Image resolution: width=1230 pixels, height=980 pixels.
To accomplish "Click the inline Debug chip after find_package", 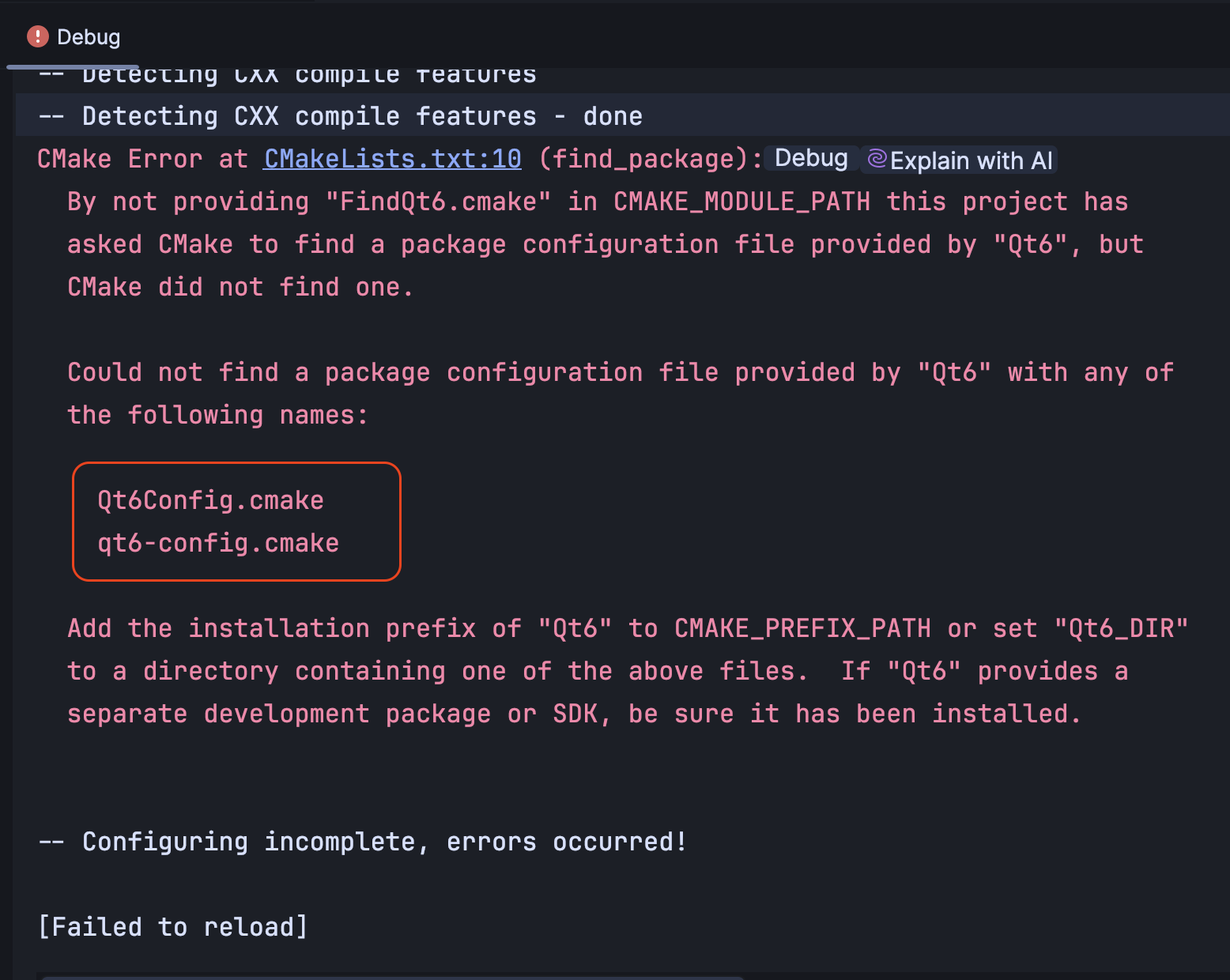I will [809, 158].
